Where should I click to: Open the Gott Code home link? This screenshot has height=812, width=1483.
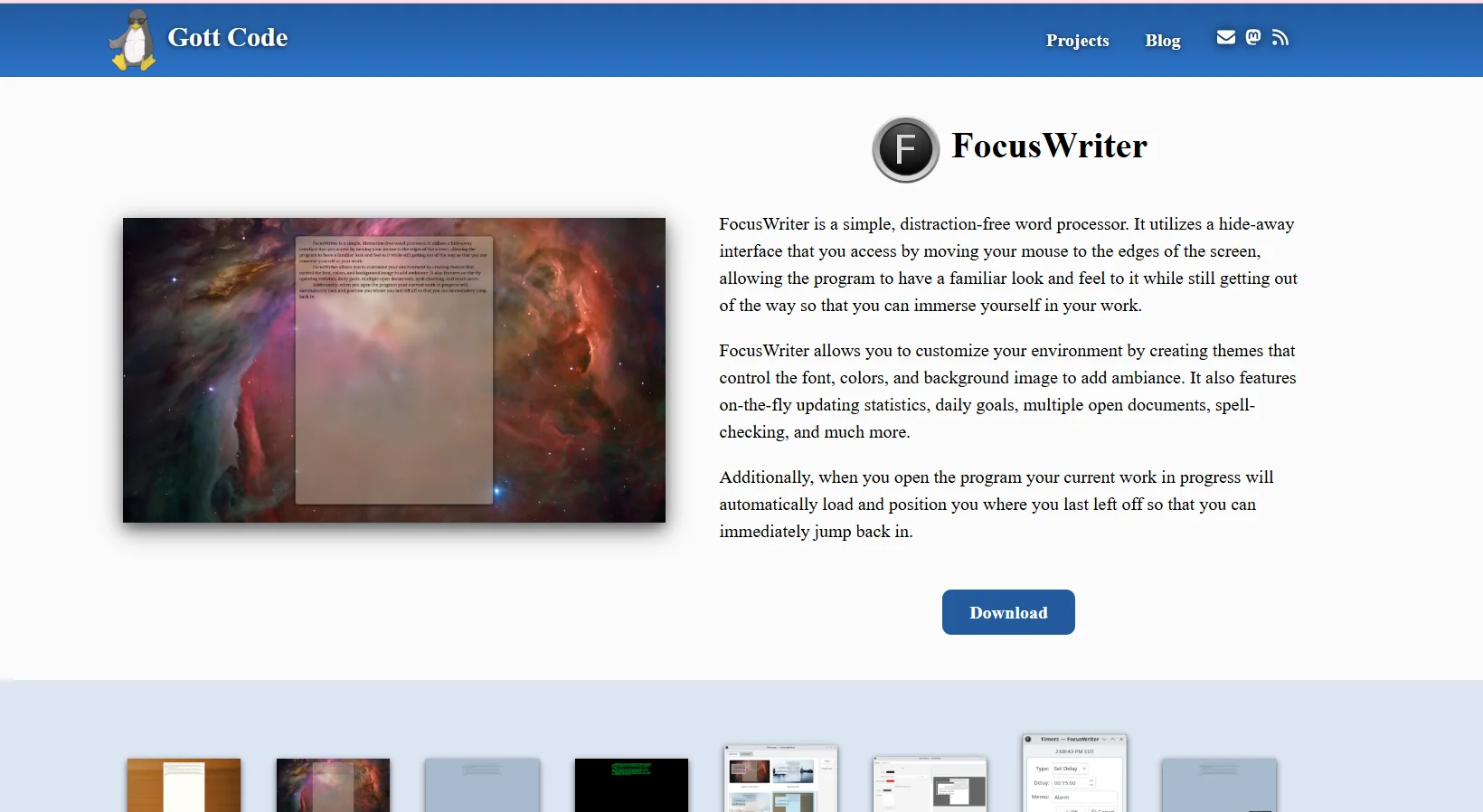pos(228,37)
